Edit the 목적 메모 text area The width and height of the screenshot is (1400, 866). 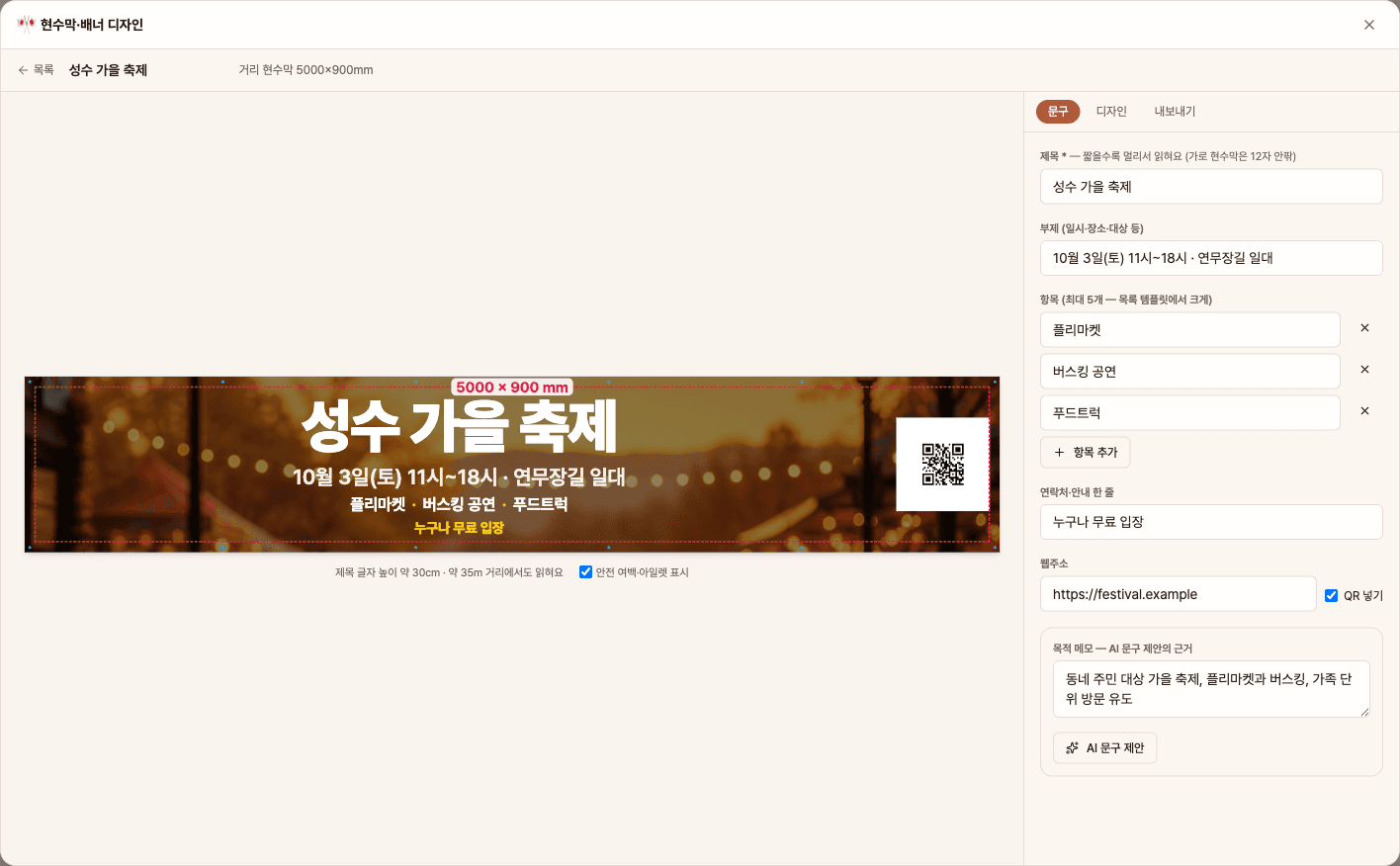1211,689
